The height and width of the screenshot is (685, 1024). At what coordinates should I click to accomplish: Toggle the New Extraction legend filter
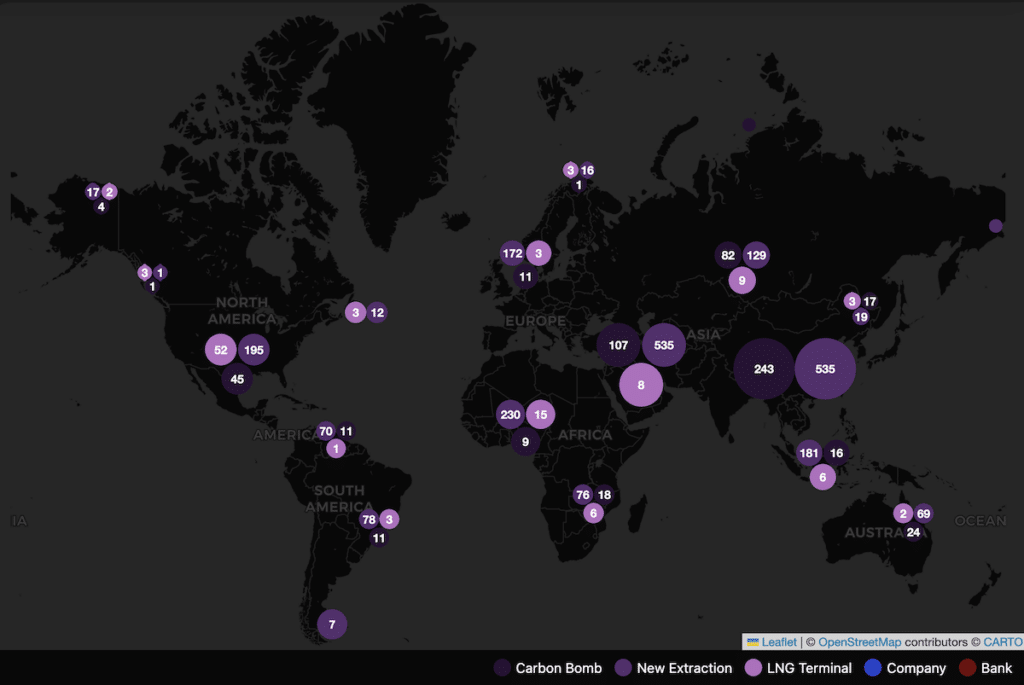(675, 668)
